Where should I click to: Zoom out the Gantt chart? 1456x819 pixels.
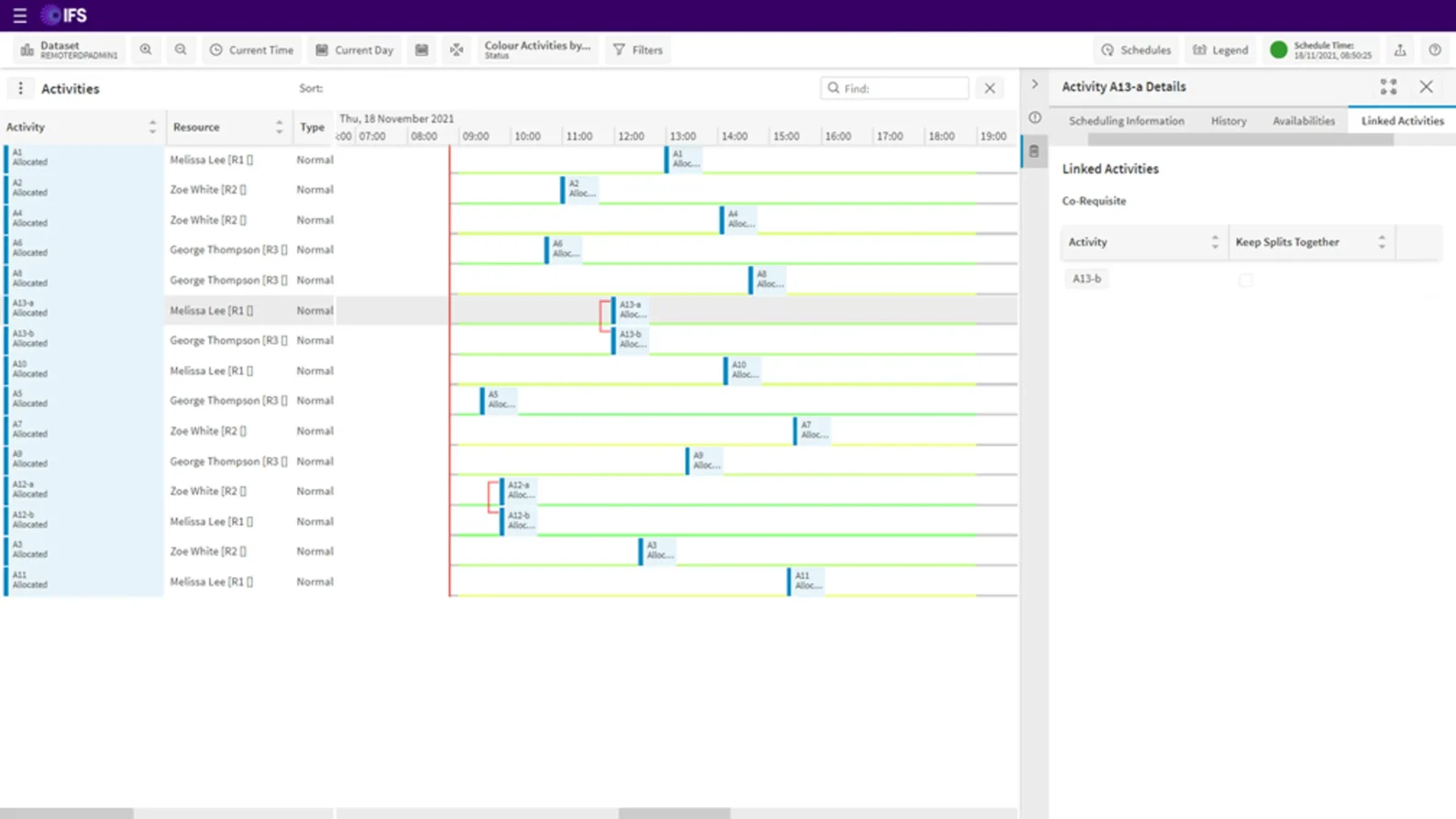tap(181, 50)
